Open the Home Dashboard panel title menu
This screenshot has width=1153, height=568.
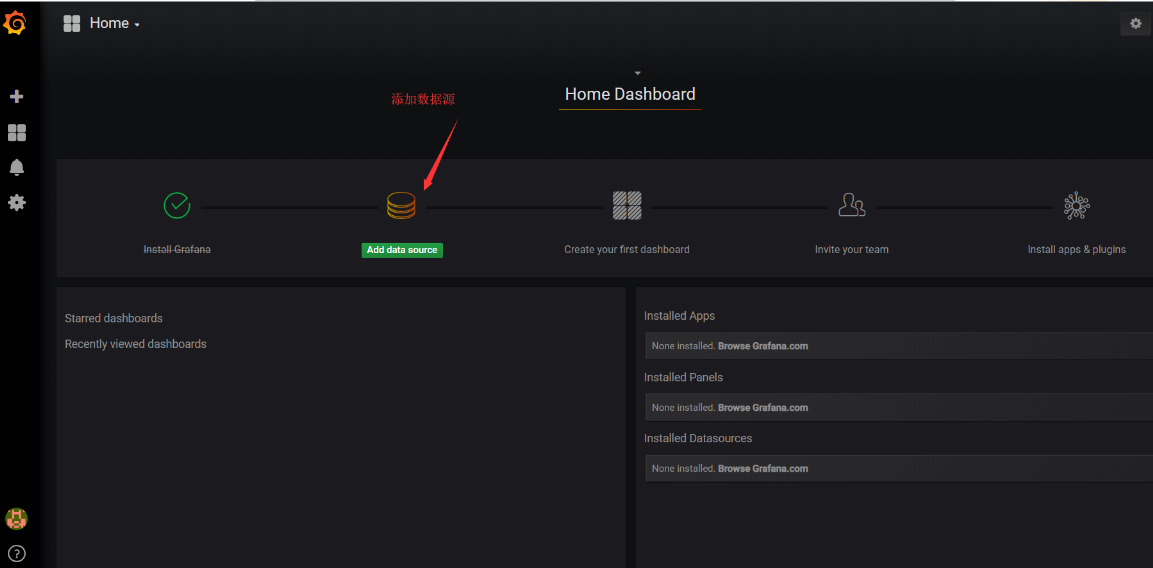click(x=629, y=95)
